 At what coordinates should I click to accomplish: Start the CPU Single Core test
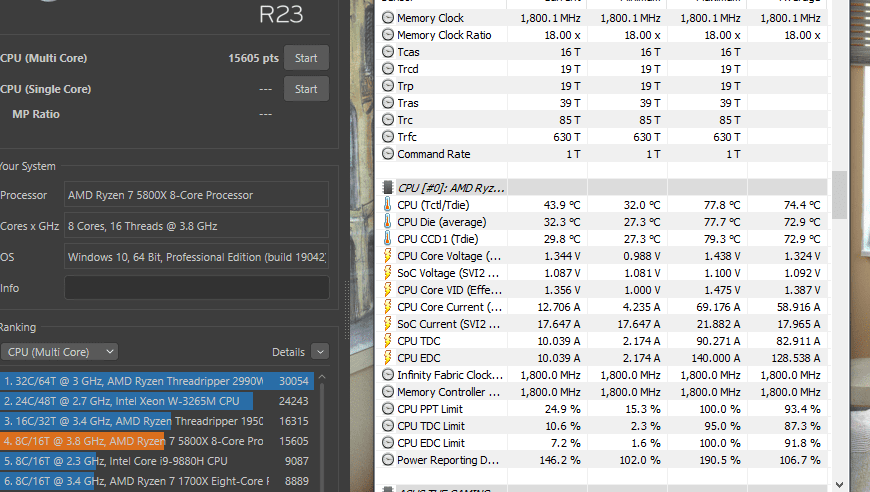(x=306, y=89)
